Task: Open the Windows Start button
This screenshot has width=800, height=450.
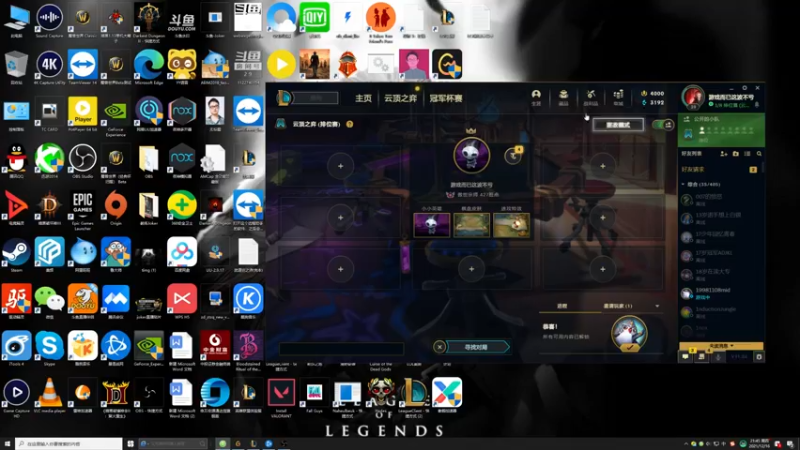Action: pos(7,444)
